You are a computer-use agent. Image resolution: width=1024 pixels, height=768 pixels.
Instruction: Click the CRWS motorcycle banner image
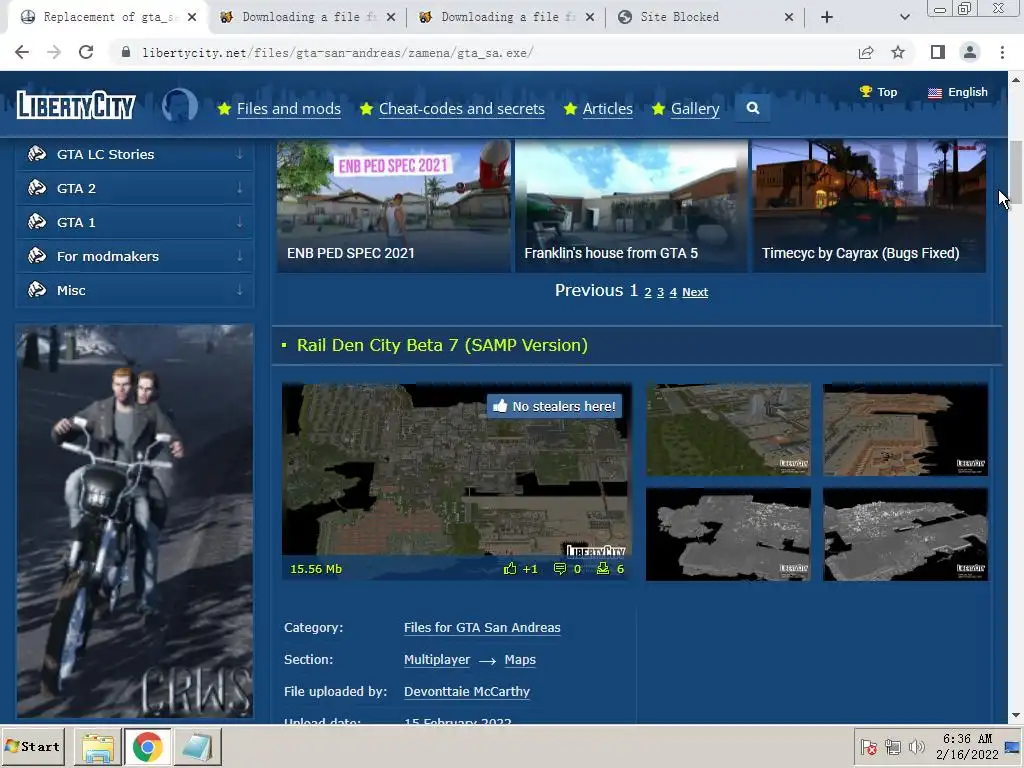(x=135, y=521)
